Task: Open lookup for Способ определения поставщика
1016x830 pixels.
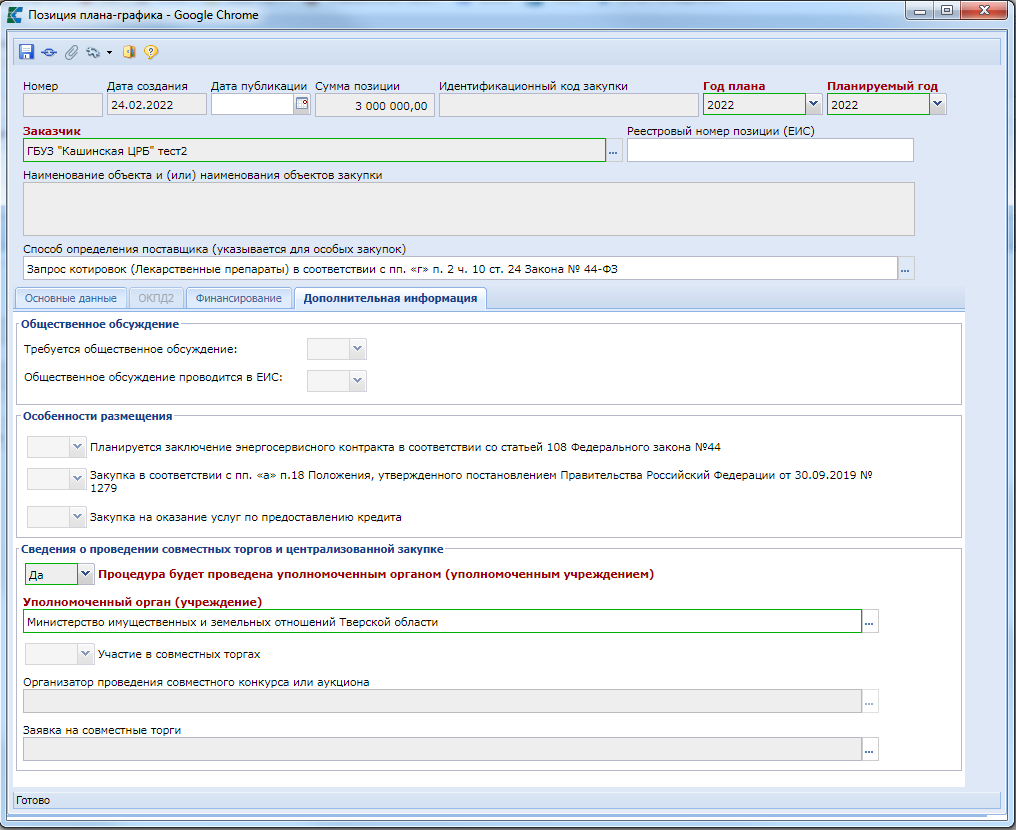Action: pyautogui.click(x=906, y=268)
